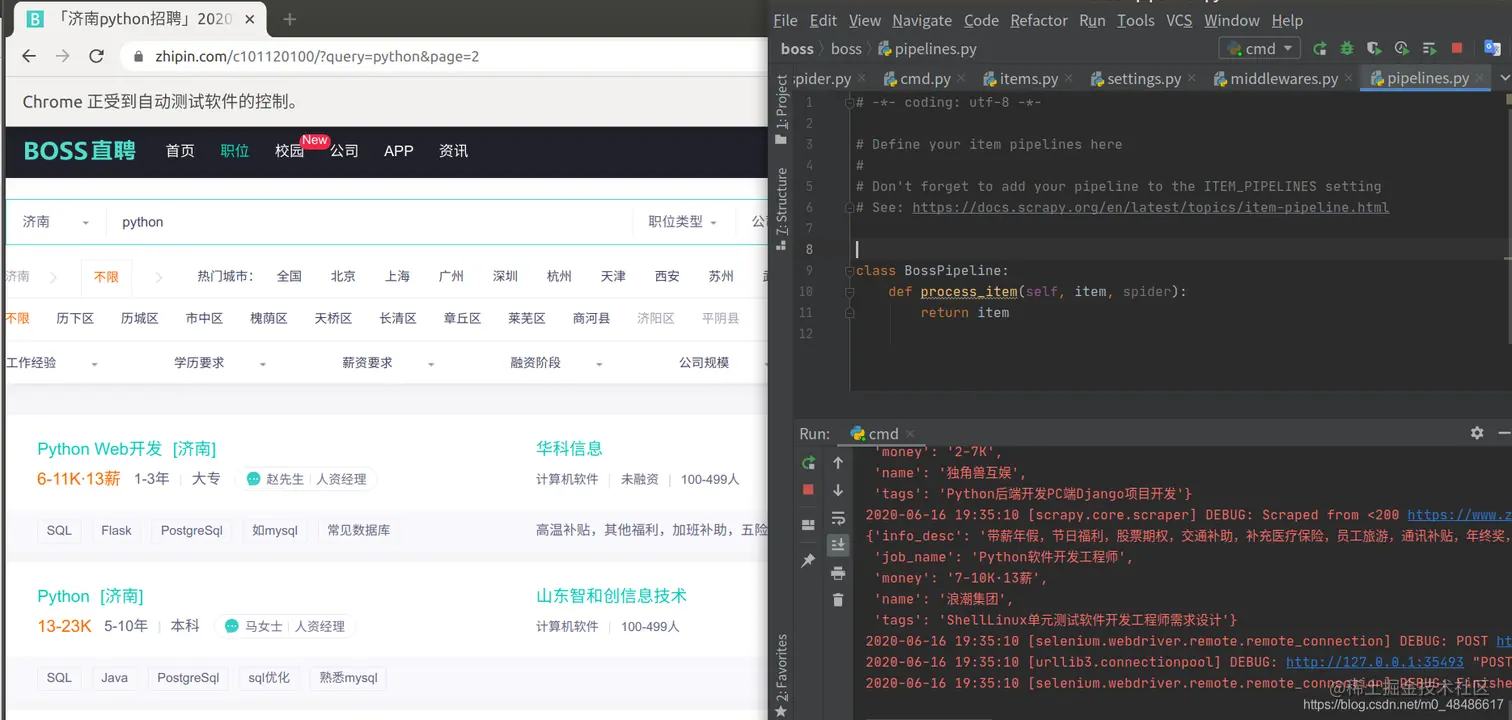
Task: Close the pipelines.py editor tab
Action: 1481,78
